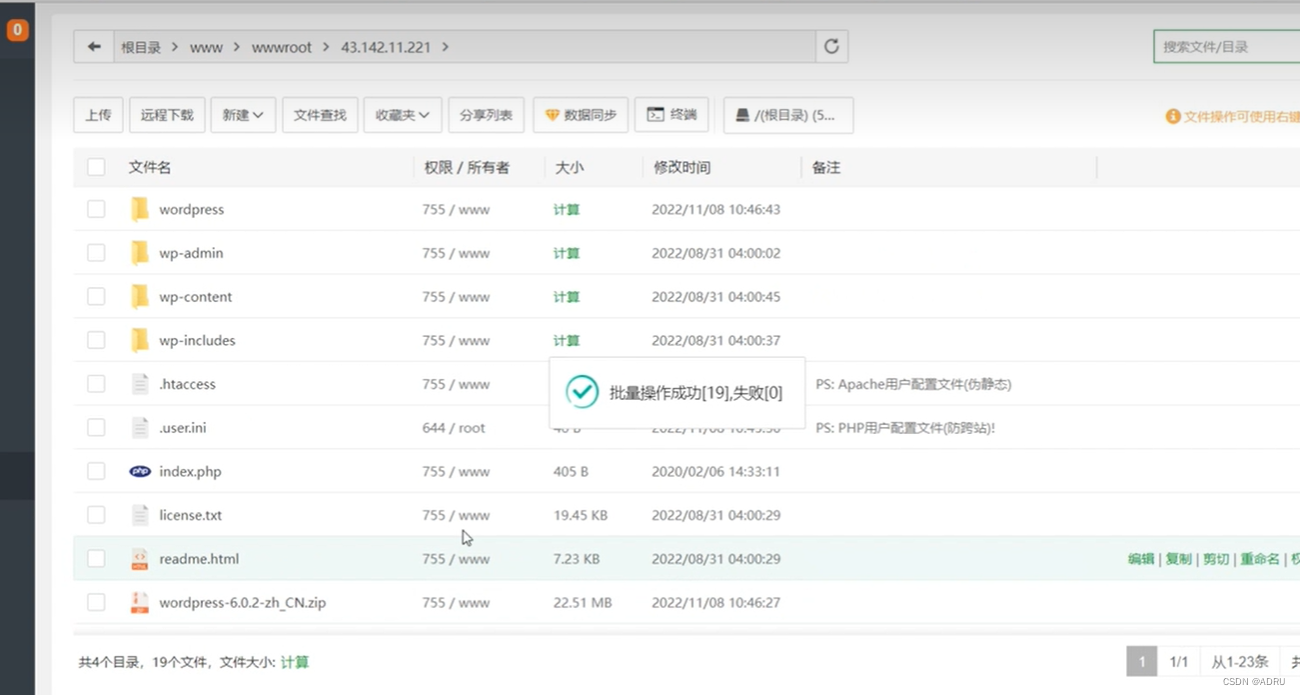Sort by 大小 column header

pos(569,167)
